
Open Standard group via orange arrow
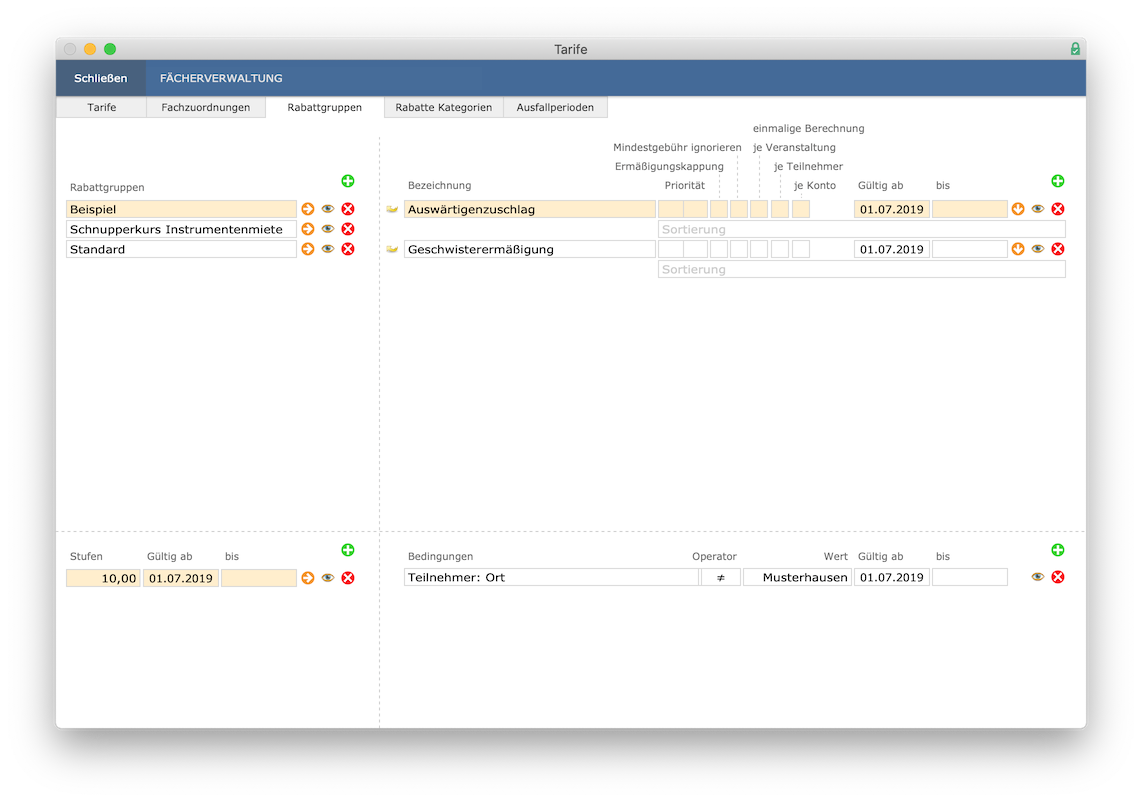click(308, 249)
